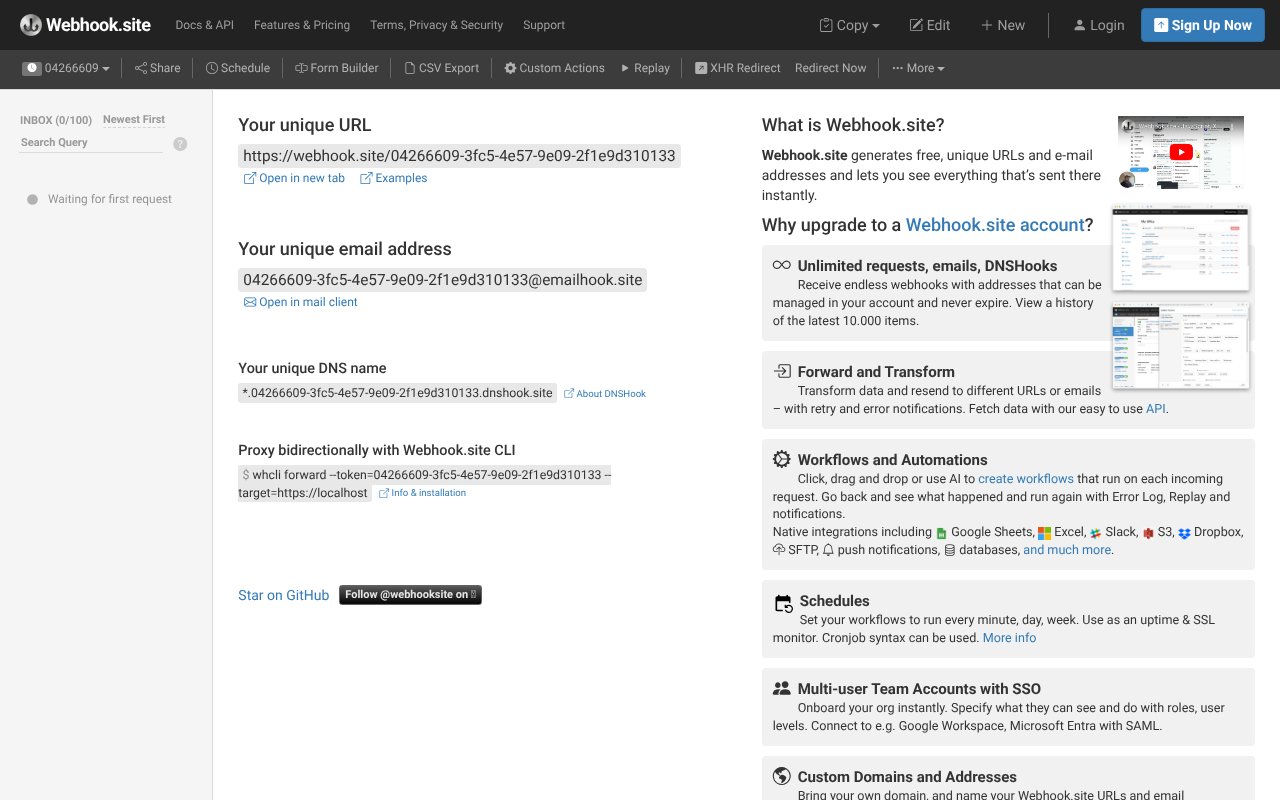The image size is (1280, 800).
Task: Expand the More options dropdown
Action: pyautogui.click(x=917, y=67)
